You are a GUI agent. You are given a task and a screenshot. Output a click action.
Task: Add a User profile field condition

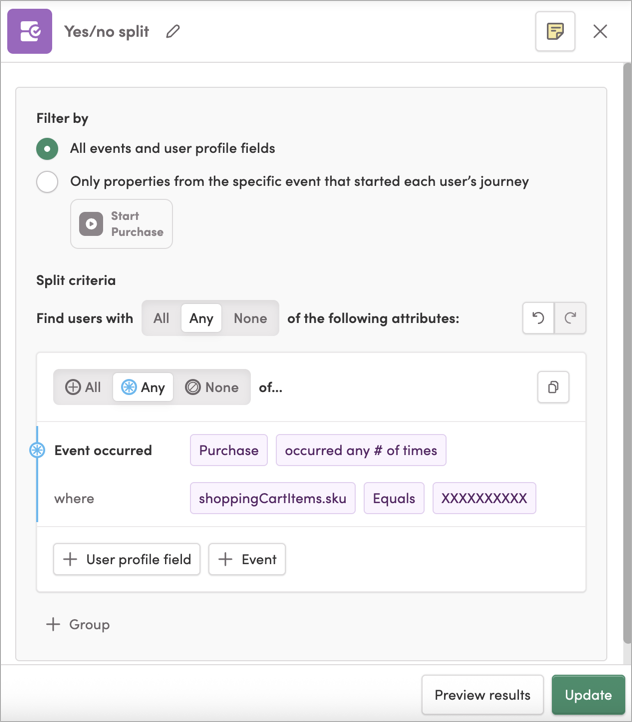click(127, 559)
